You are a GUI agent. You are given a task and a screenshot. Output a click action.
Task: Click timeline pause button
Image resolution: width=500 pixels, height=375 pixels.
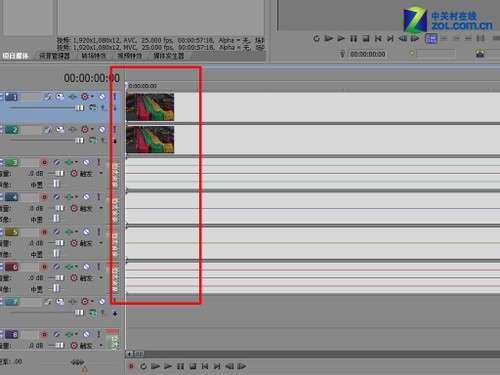pos(180,366)
